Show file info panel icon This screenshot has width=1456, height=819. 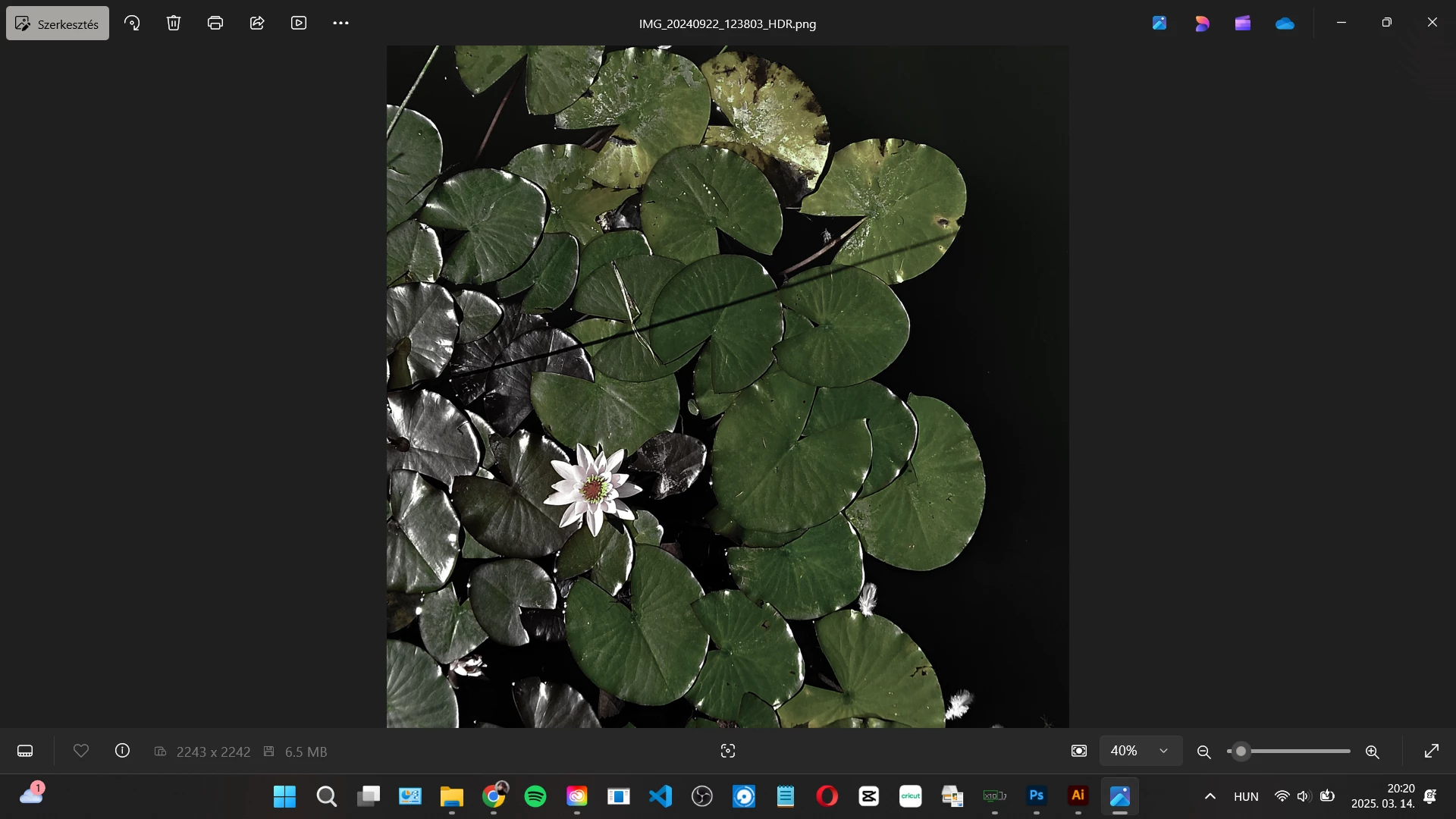tap(122, 751)
